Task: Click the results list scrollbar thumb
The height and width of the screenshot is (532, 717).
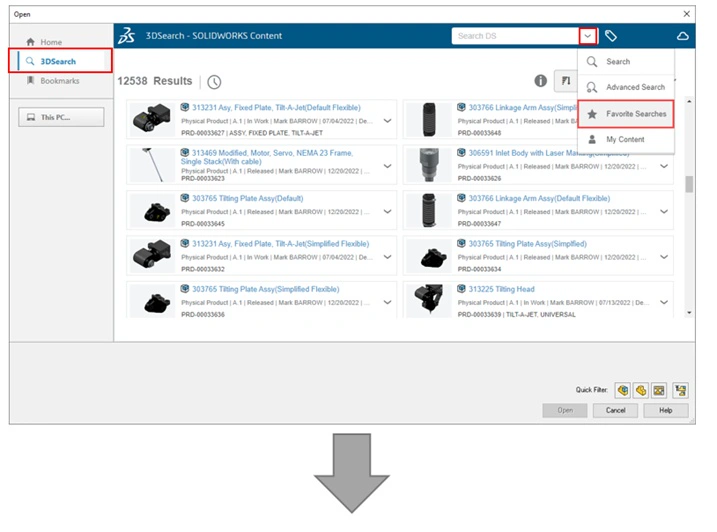Action: click(x=689, y=184)
